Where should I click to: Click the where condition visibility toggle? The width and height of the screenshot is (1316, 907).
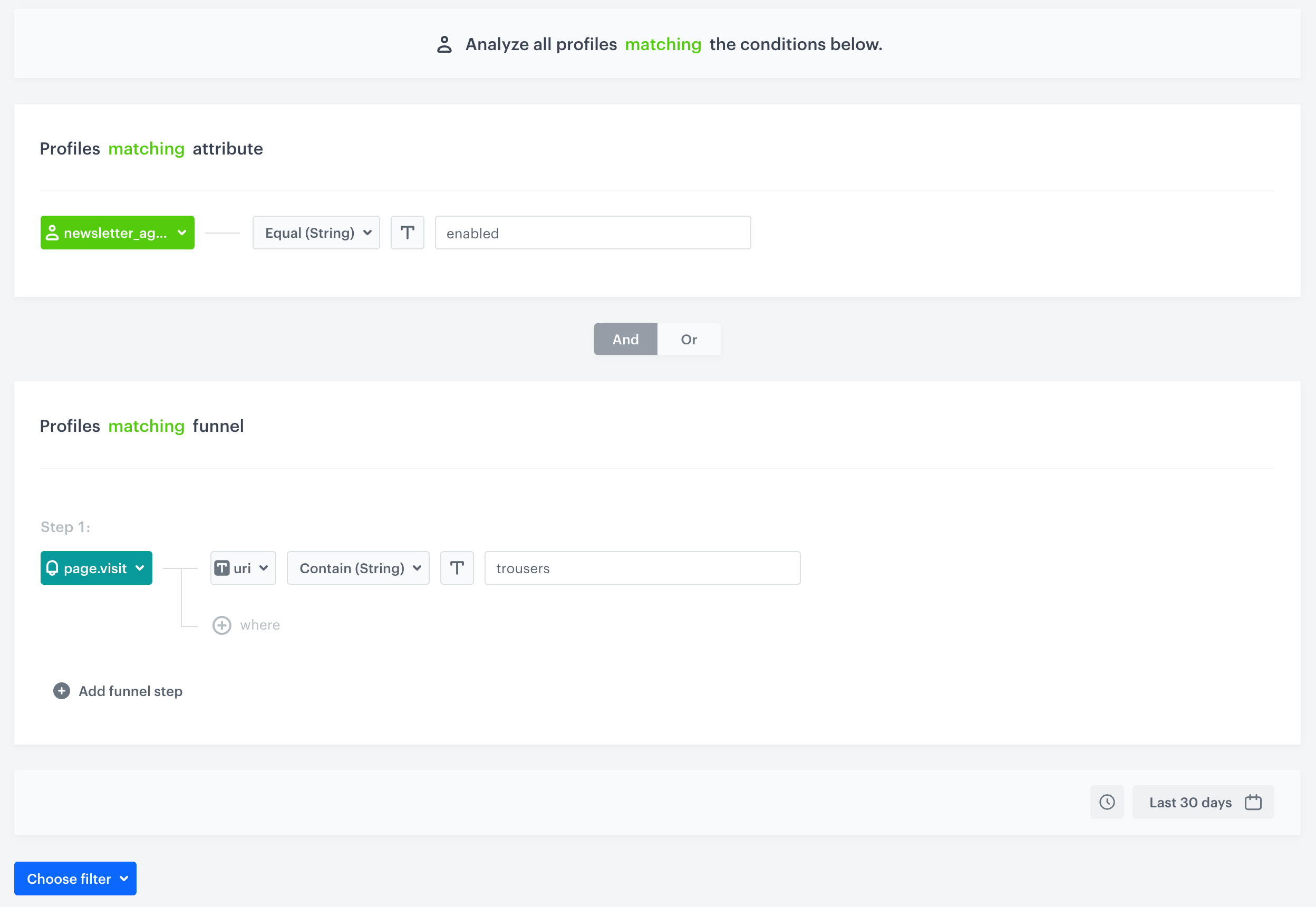221,625
